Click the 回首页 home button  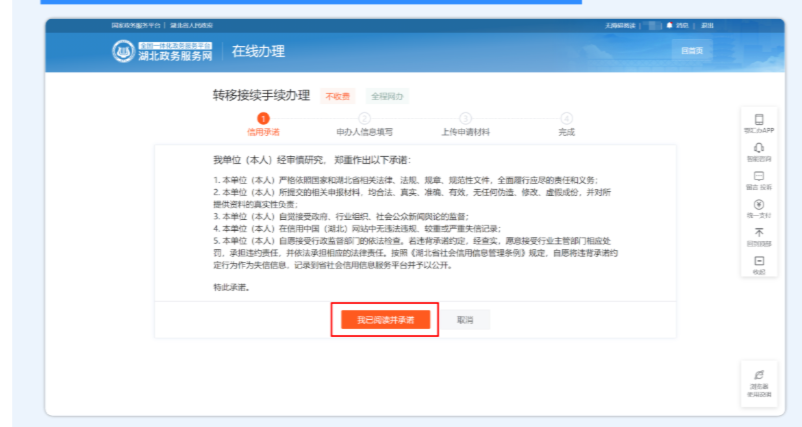692,51
